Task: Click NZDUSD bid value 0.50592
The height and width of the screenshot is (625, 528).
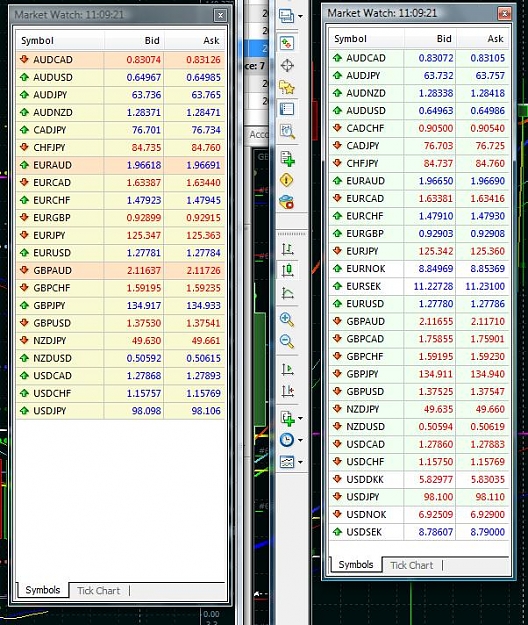Action: [144, 358]
